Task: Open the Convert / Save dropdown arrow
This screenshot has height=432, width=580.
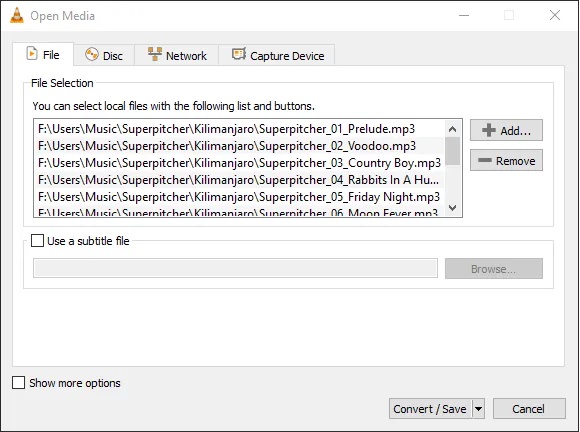Action: (x=478, y=409)
